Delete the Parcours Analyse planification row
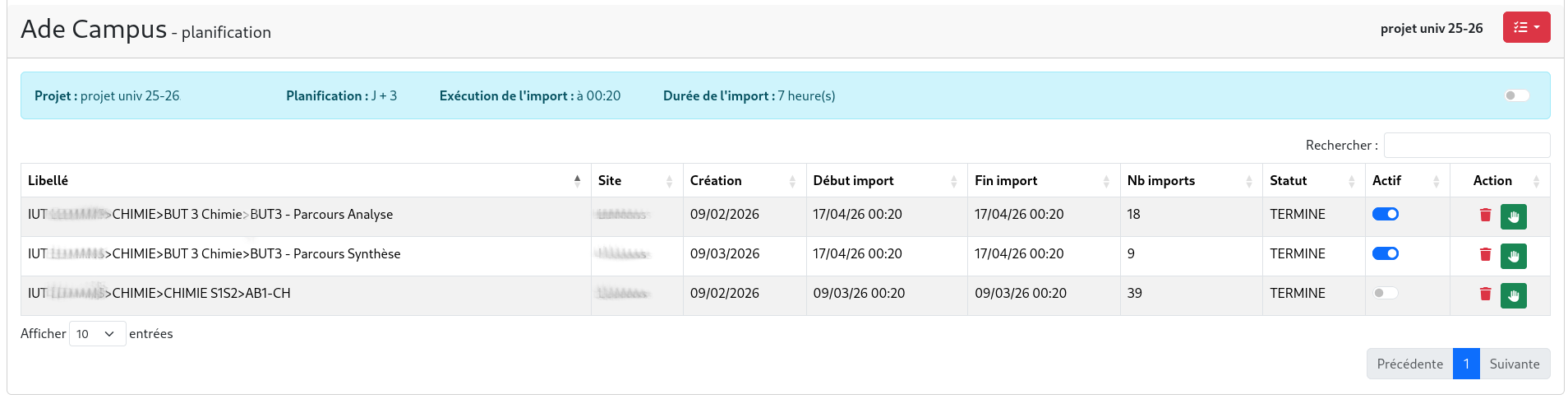 1485,215
